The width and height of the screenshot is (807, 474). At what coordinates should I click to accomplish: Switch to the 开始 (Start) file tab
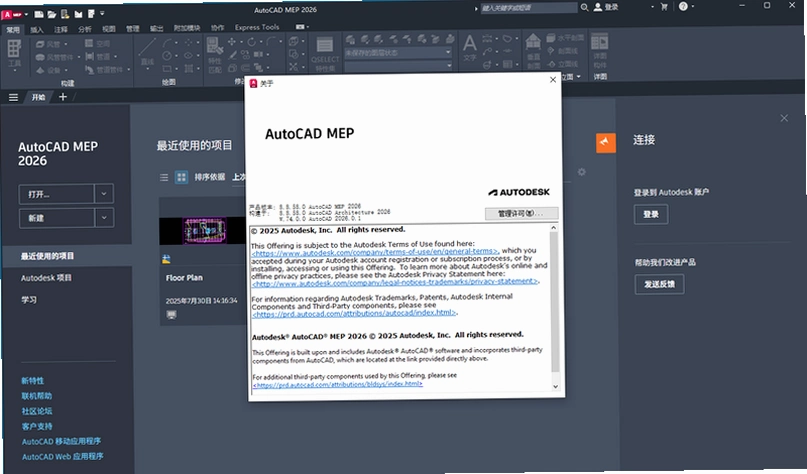38,97
